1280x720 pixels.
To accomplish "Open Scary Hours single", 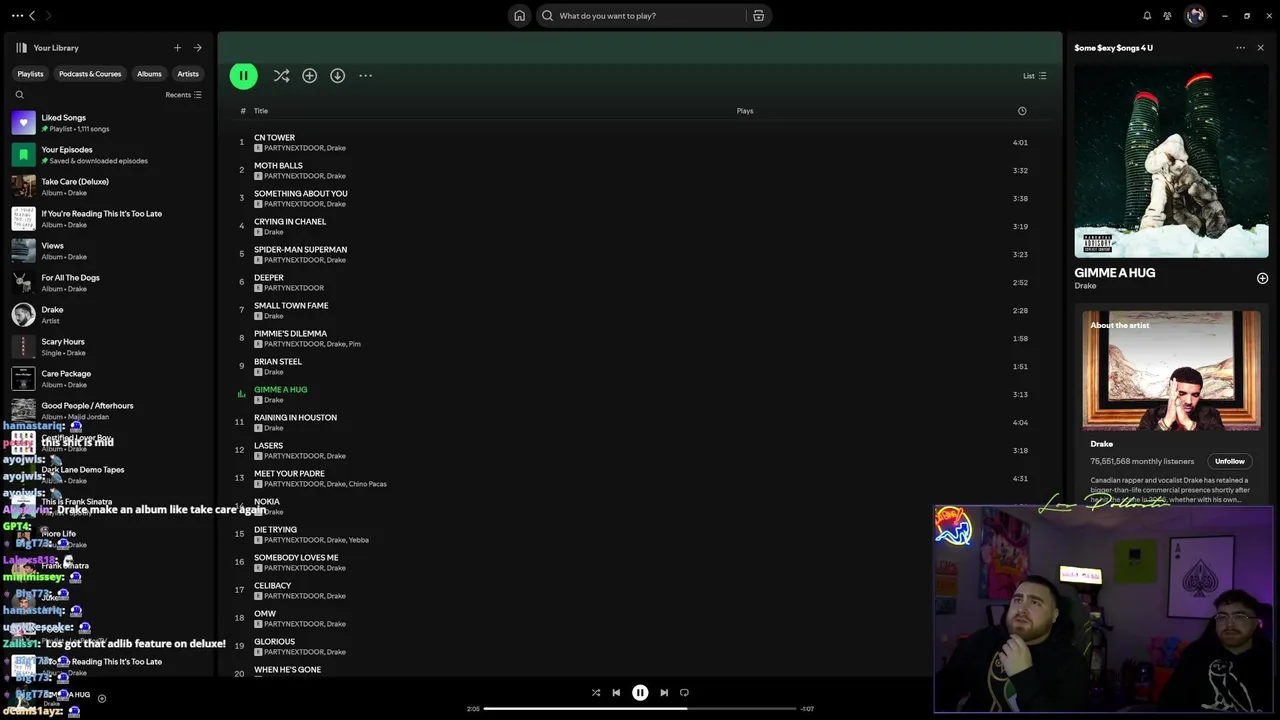I will [108, 347].
